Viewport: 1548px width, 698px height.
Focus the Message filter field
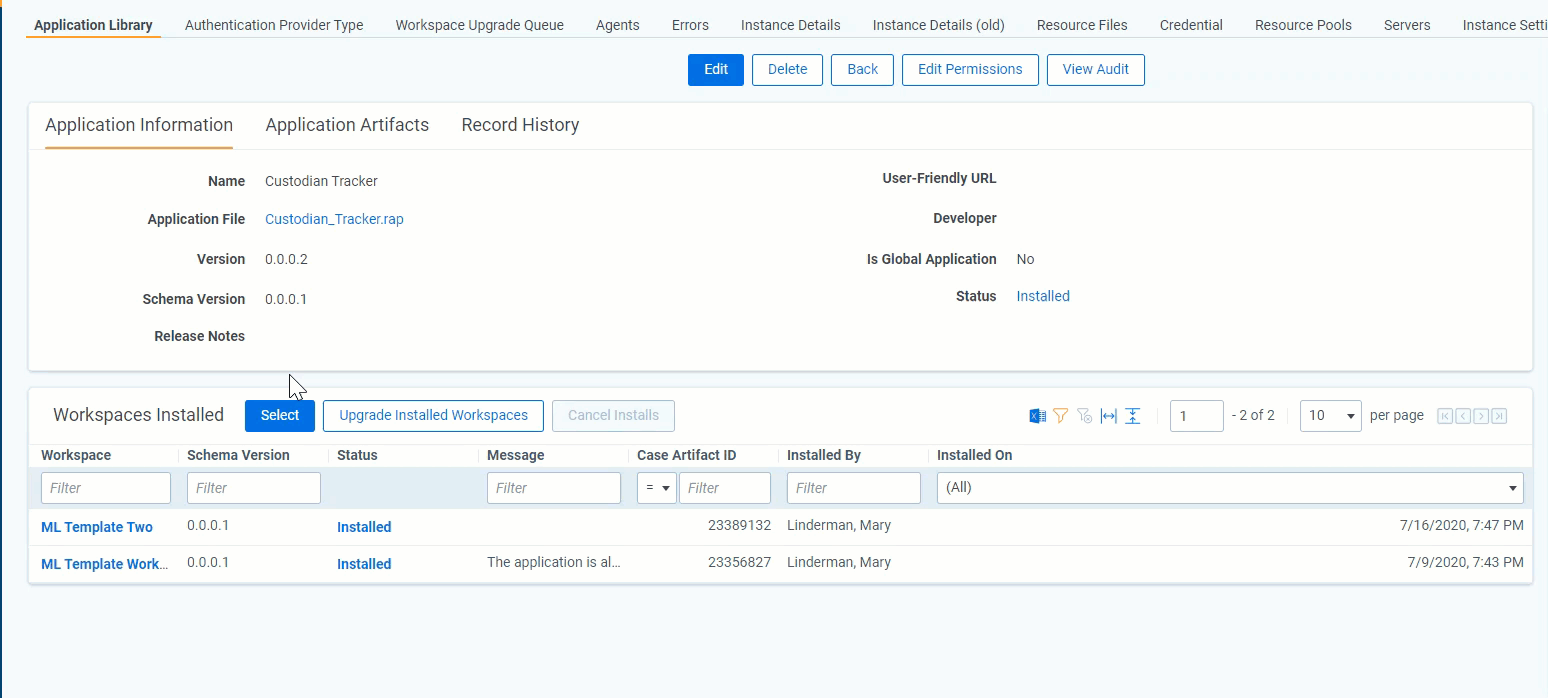554,488
